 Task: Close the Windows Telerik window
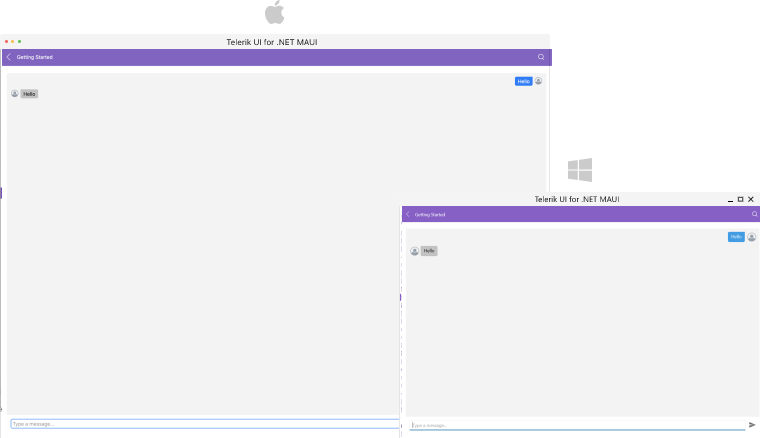(751, 199)
